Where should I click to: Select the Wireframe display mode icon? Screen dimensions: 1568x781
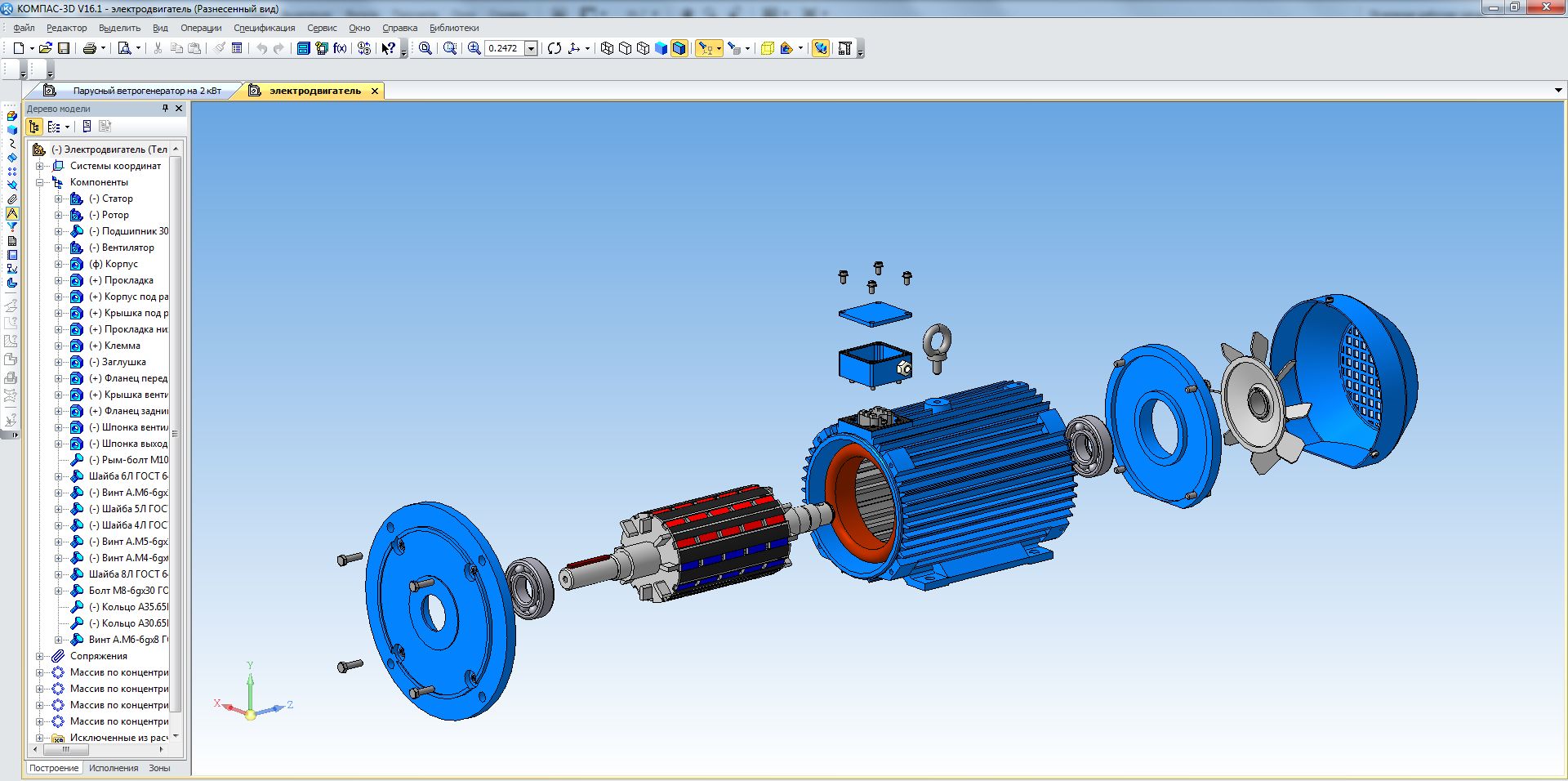(x=607, y=48)
